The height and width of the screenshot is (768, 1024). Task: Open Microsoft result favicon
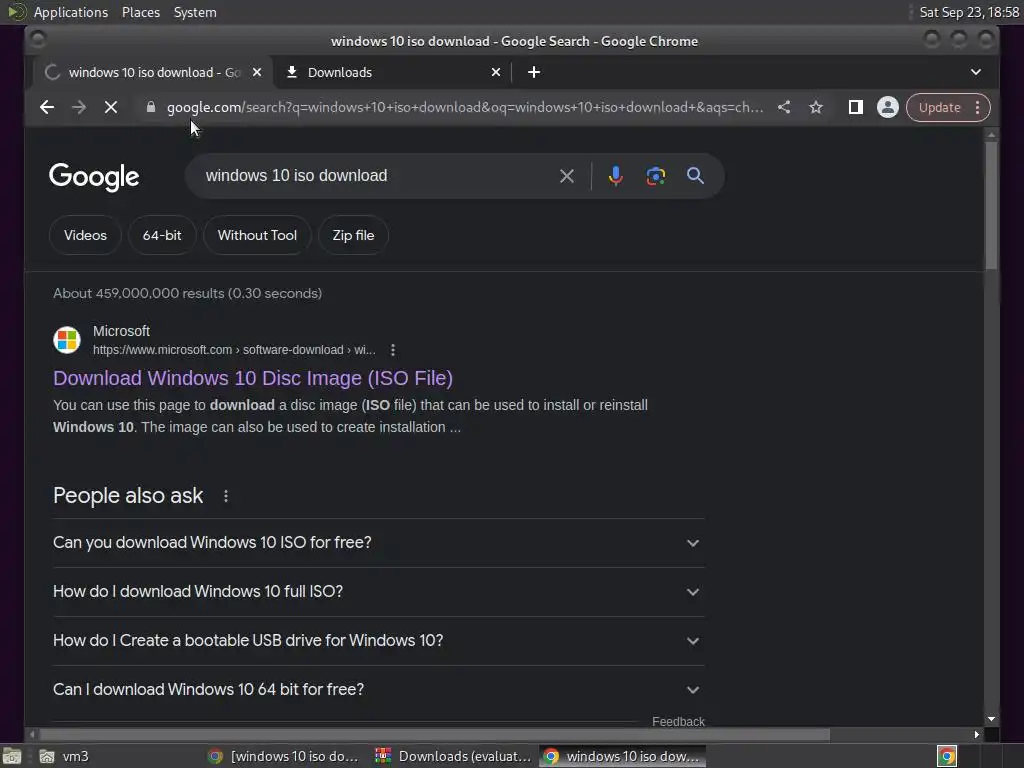pyautogui.click(x=67, y=340)
